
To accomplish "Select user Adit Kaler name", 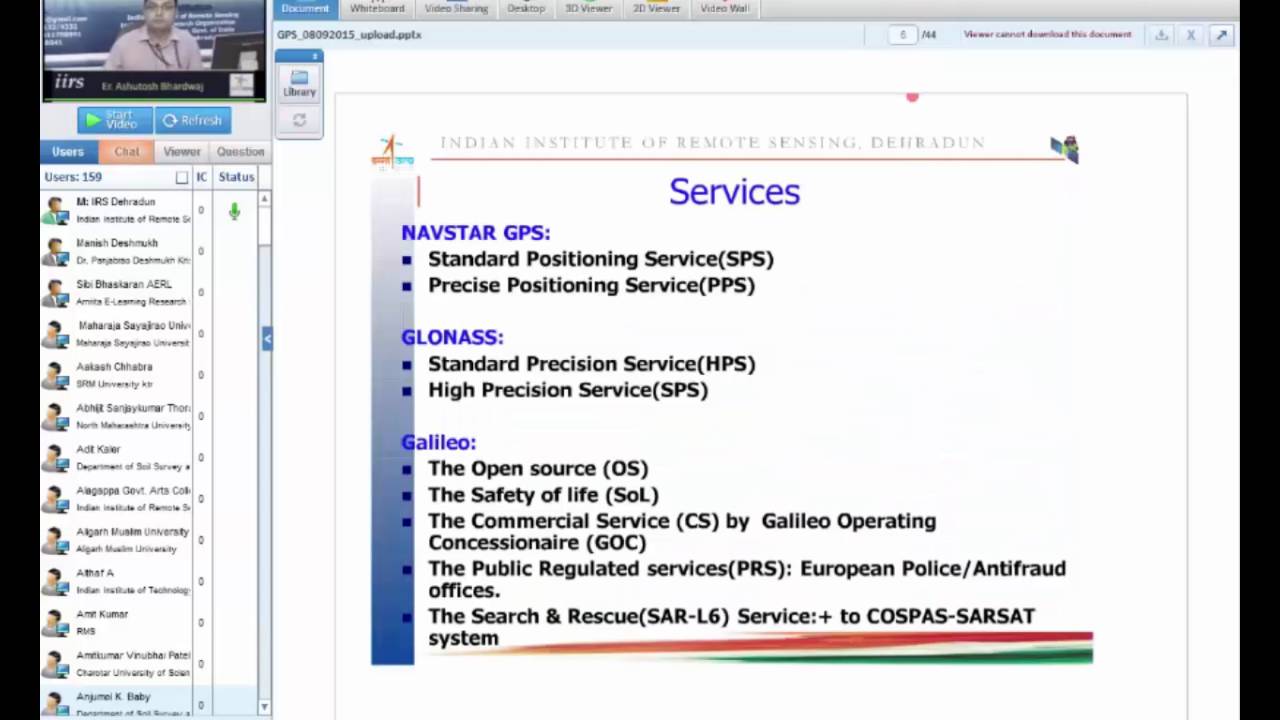I will pos(98,450).
